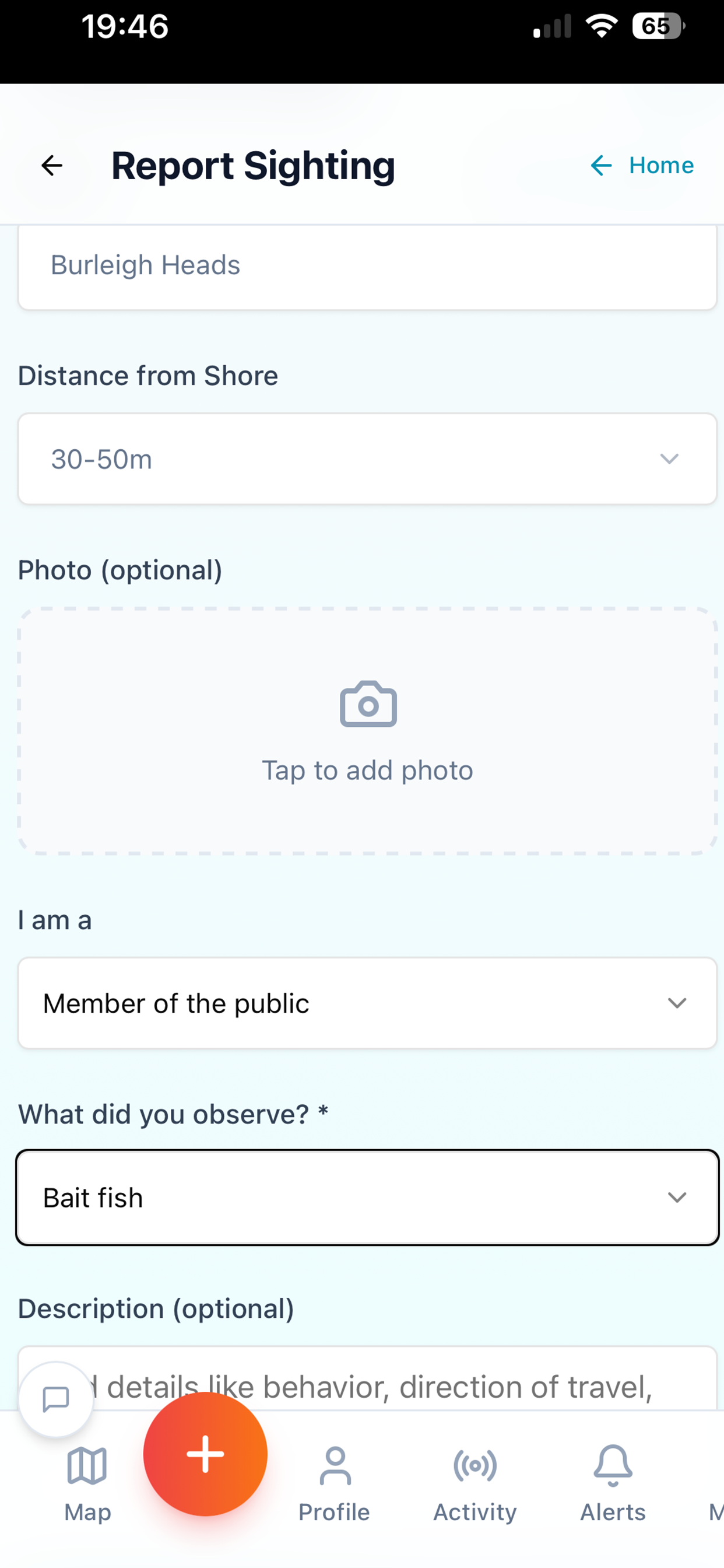Image resolution: width=724 pixels, height=1568 pixels.
Task: Tap the Wi-Fi icon in status bar
Action: coord(601,26)
